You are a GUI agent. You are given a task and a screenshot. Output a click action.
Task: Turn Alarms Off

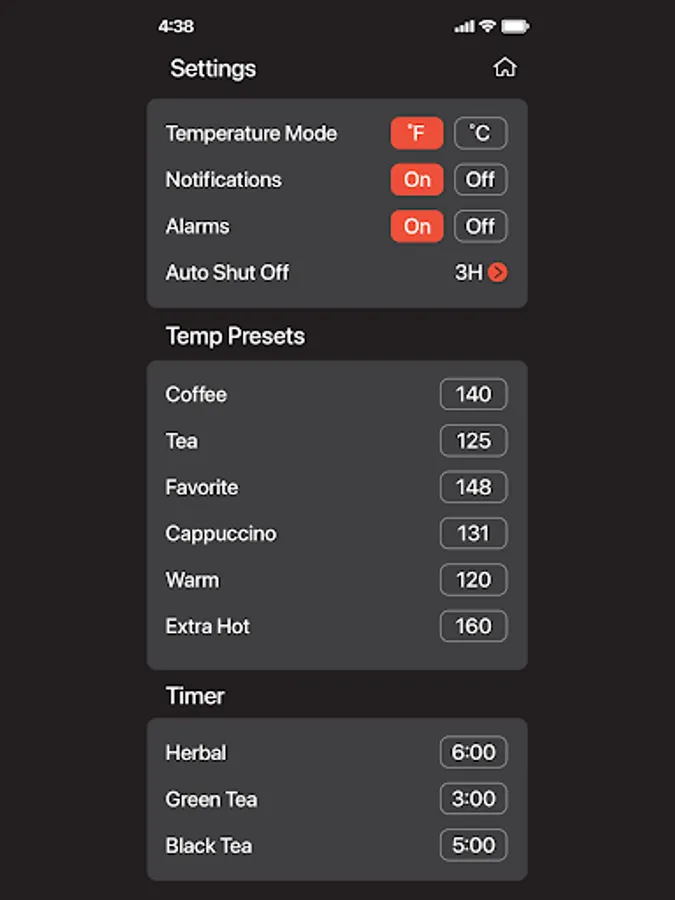[480, 226]
